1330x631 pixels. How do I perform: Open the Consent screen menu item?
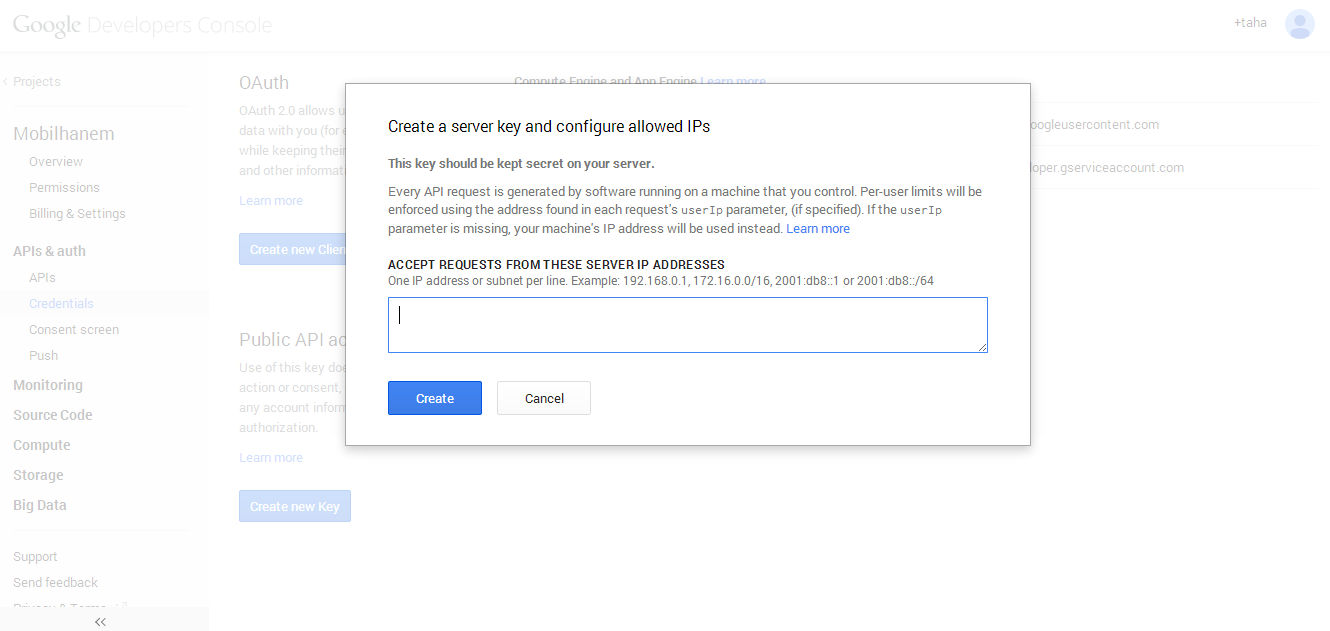click(x=74, y=330)
